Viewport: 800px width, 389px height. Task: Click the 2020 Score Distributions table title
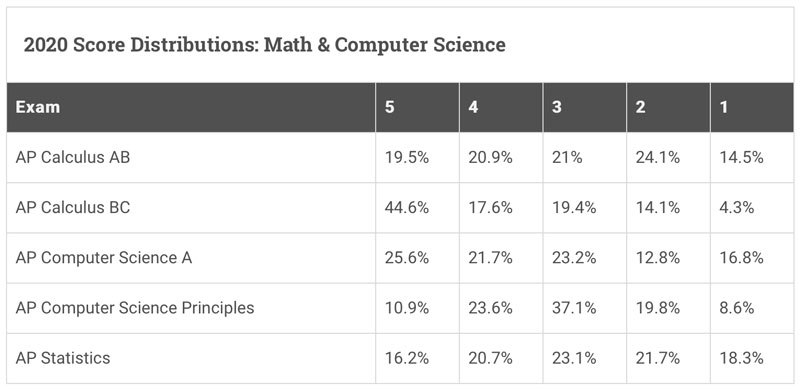[x=265, y=45]
